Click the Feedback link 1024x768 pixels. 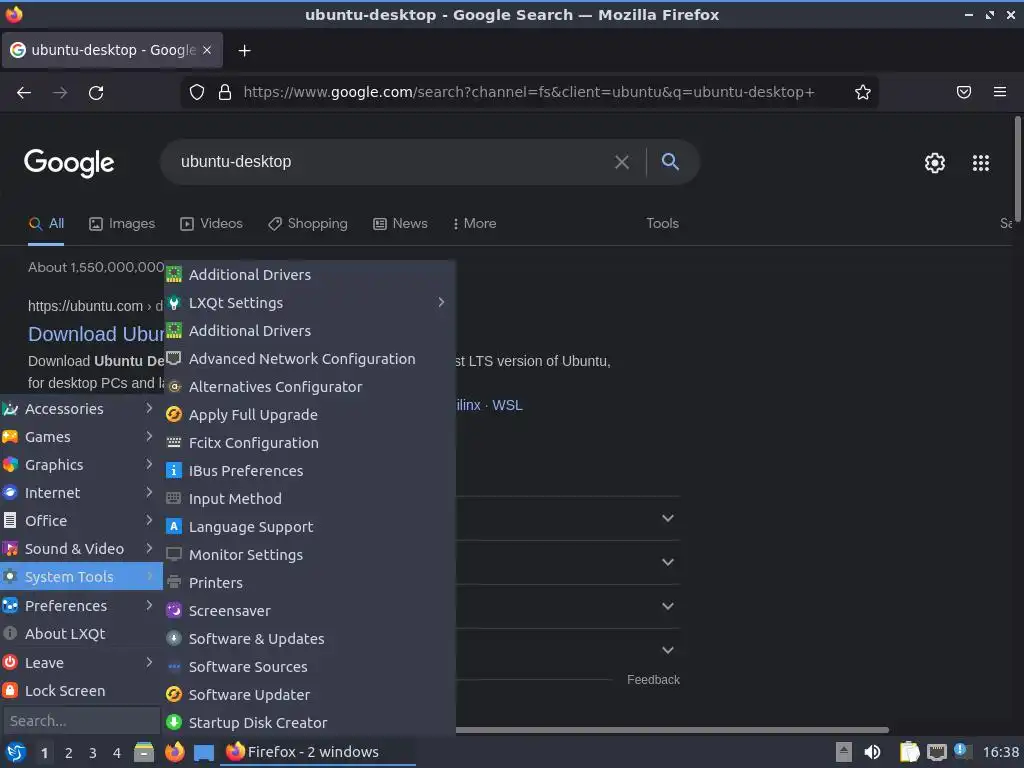[653, 680]
